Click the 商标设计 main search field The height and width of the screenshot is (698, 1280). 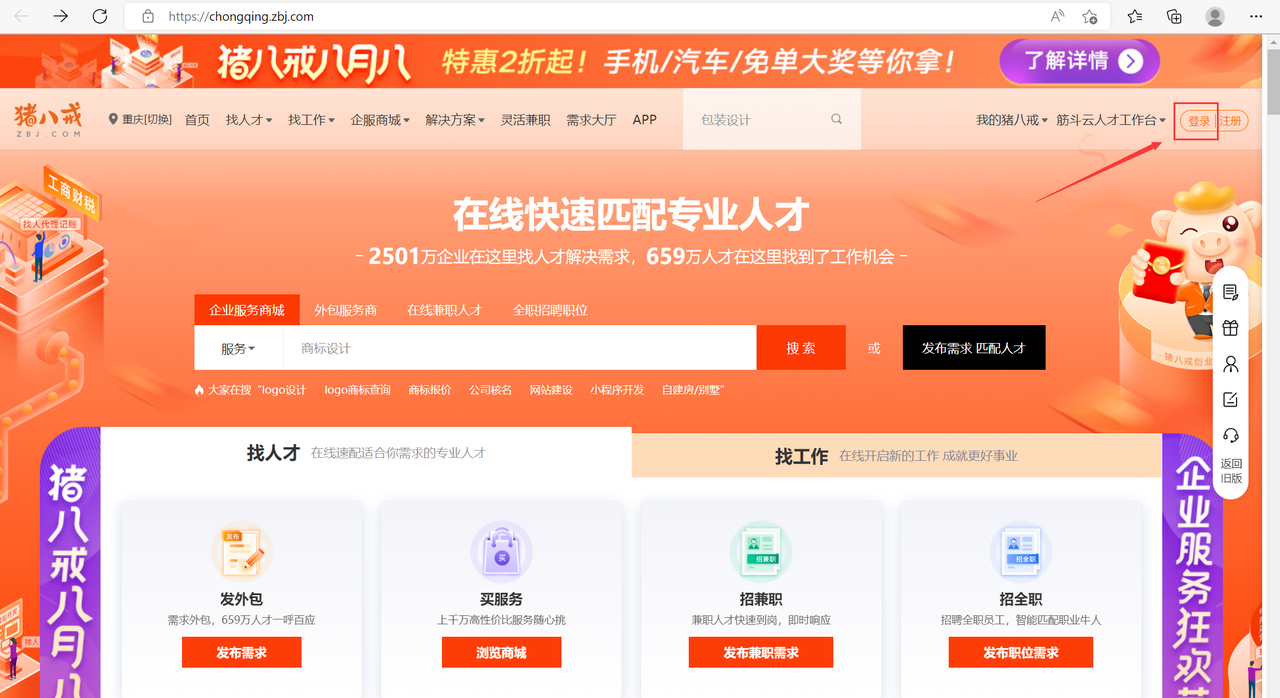tap(520, 348)
